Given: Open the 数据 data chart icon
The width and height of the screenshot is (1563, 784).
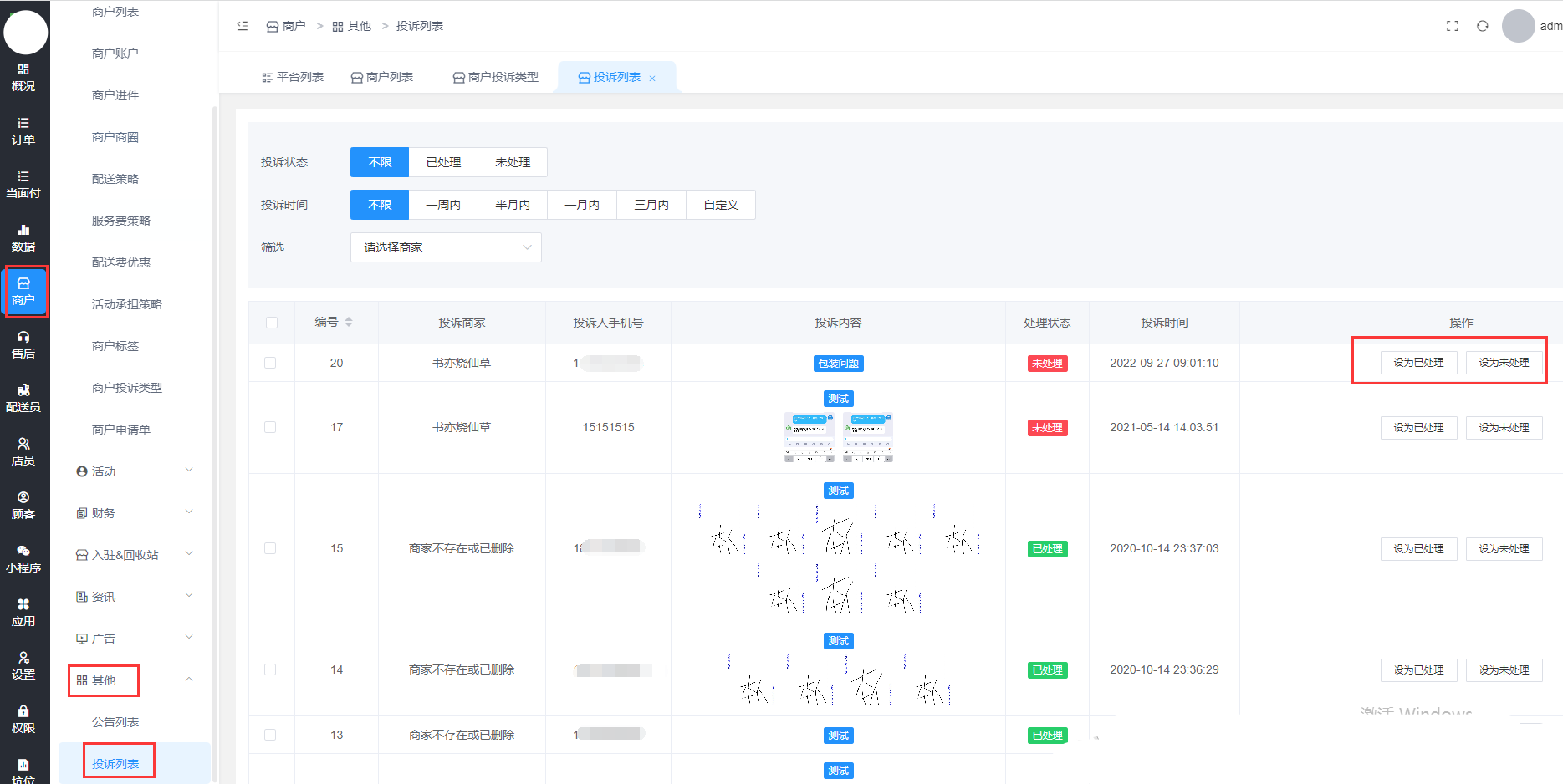Looking at the screenshot, I should pyautogui.click(x=23, y=237).
